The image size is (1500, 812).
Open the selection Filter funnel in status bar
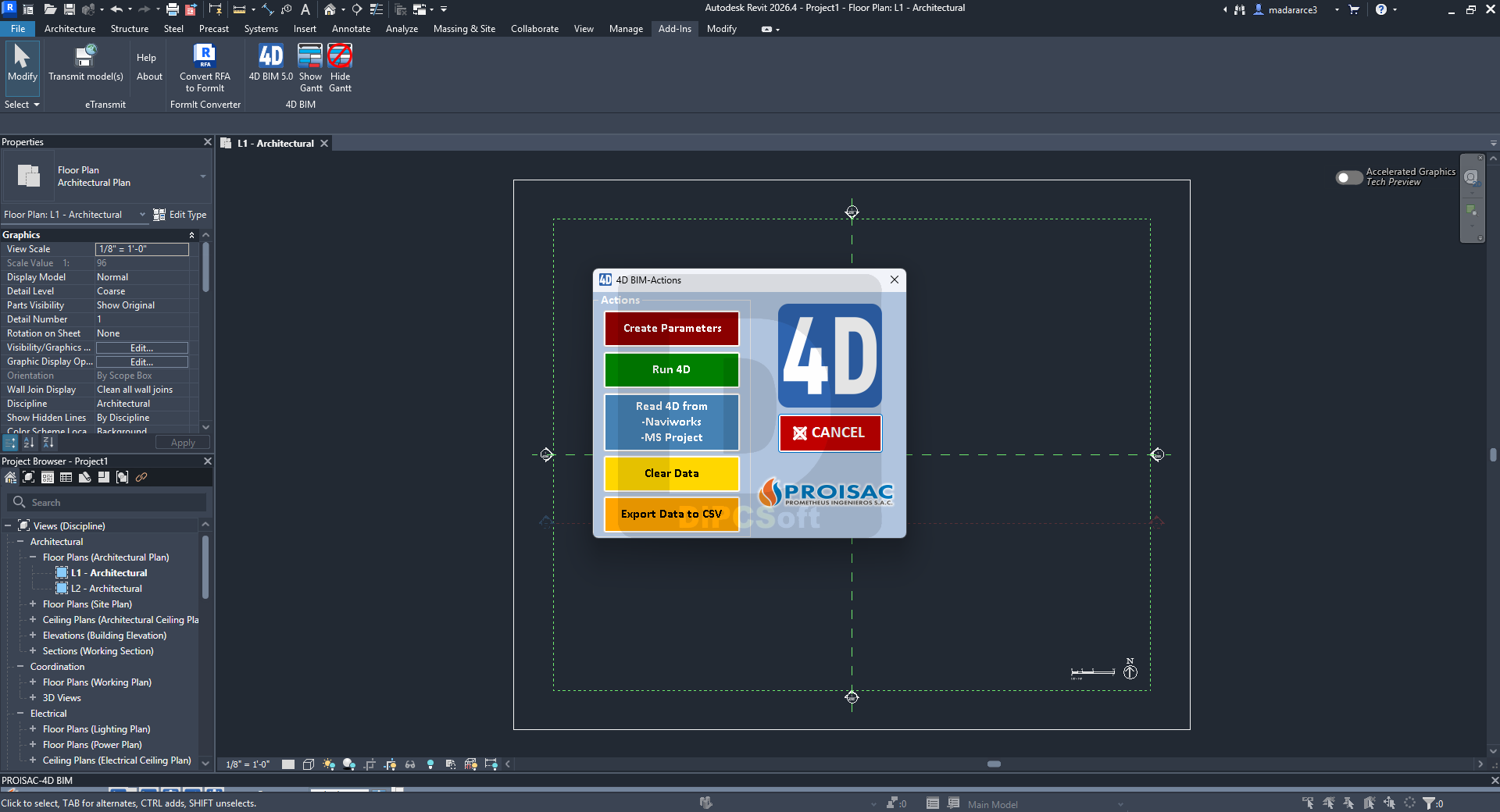point(1429,803)
